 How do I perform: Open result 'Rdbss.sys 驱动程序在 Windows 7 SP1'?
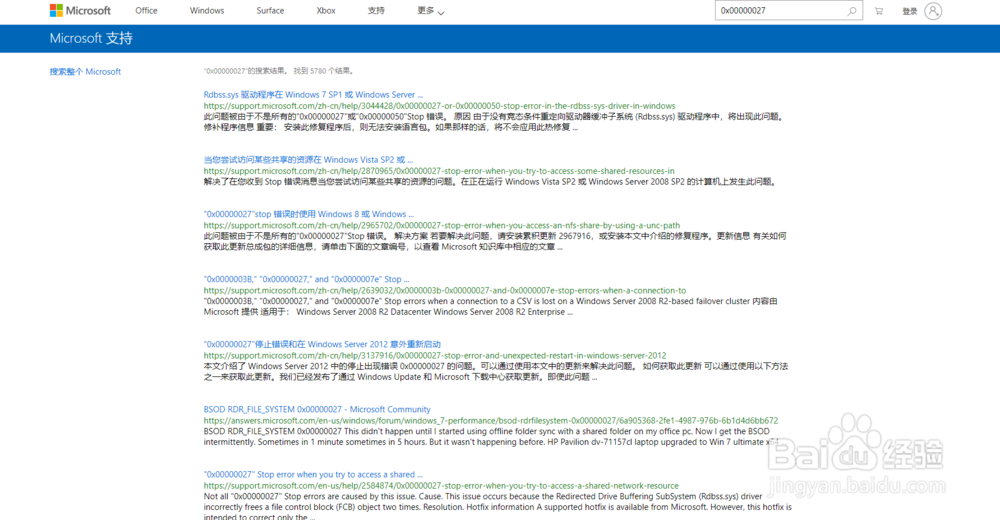[x=313, y=94]
